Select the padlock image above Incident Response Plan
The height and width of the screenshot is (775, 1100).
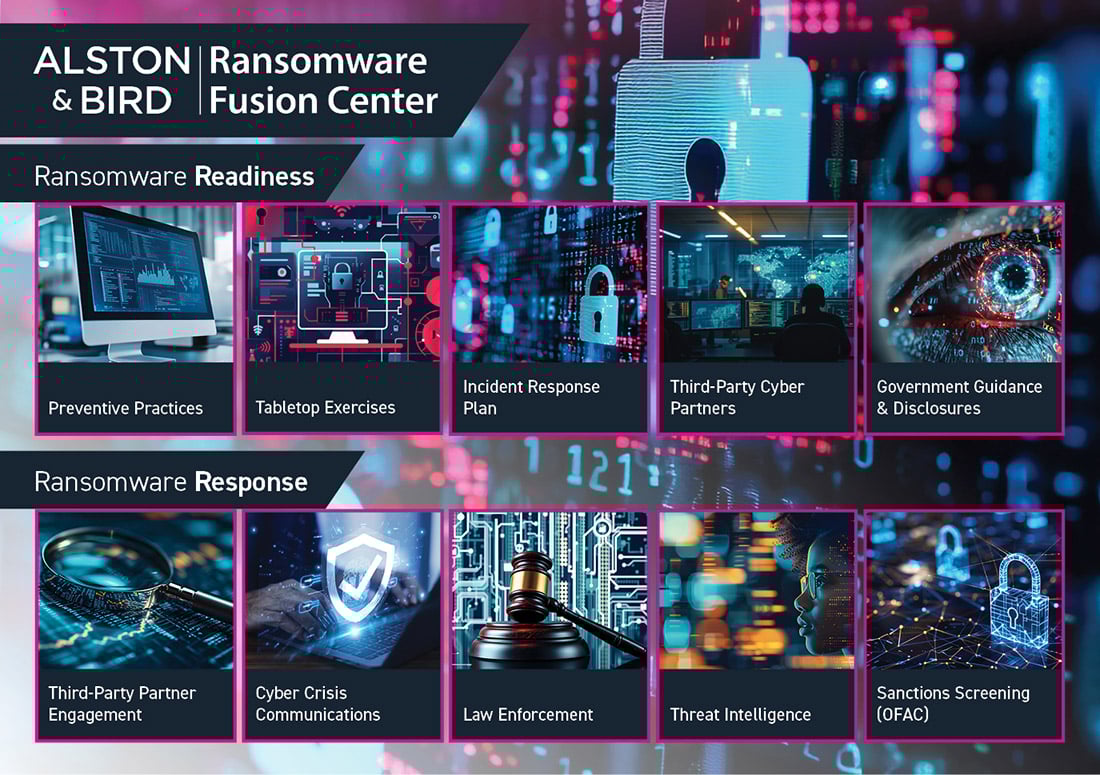click(x=549, y=284)
